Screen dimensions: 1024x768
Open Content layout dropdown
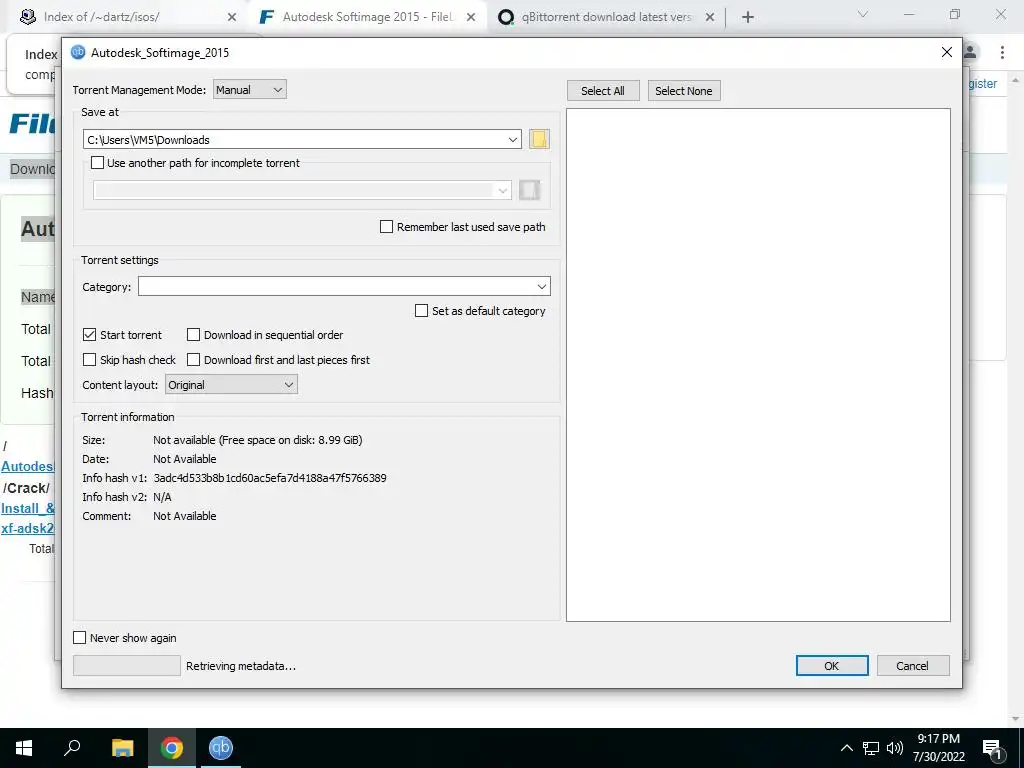pyautogui.click(x=231, y=385)
